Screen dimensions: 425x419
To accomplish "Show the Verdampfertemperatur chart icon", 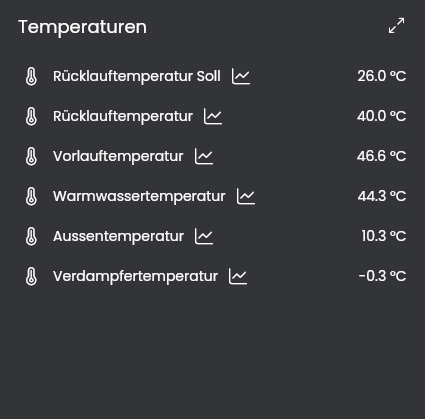I will [238, 276].
